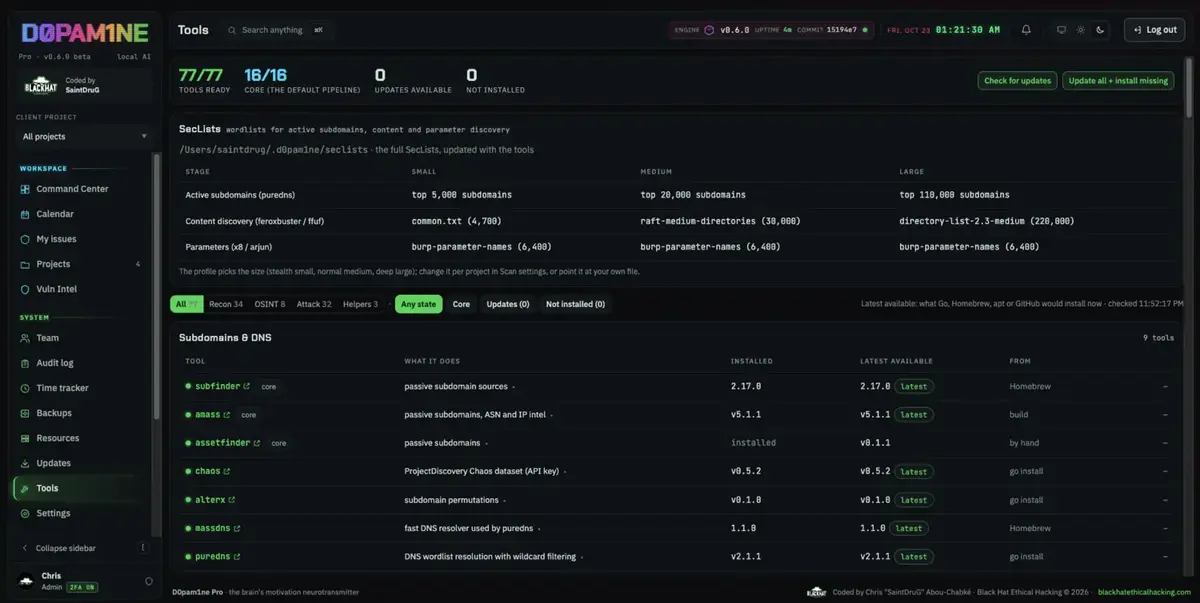Viewport: 1200px width, 603px height.
Task: Open the Tools page in sidebar
Action: pos(80,488)
